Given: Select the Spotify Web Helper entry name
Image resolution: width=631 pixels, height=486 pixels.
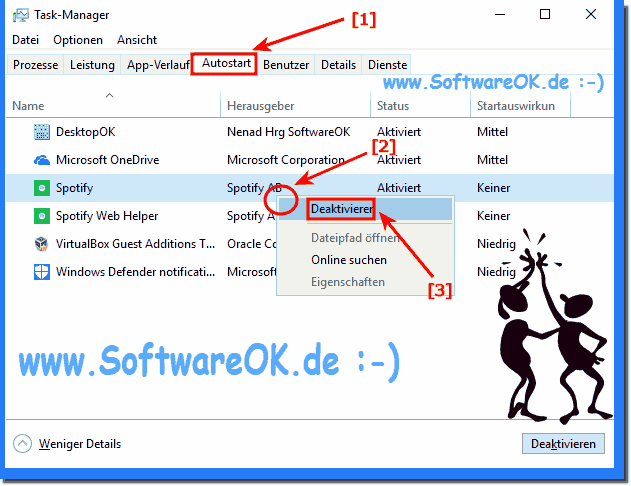Looking at the screenshot, I should point(107,216).
